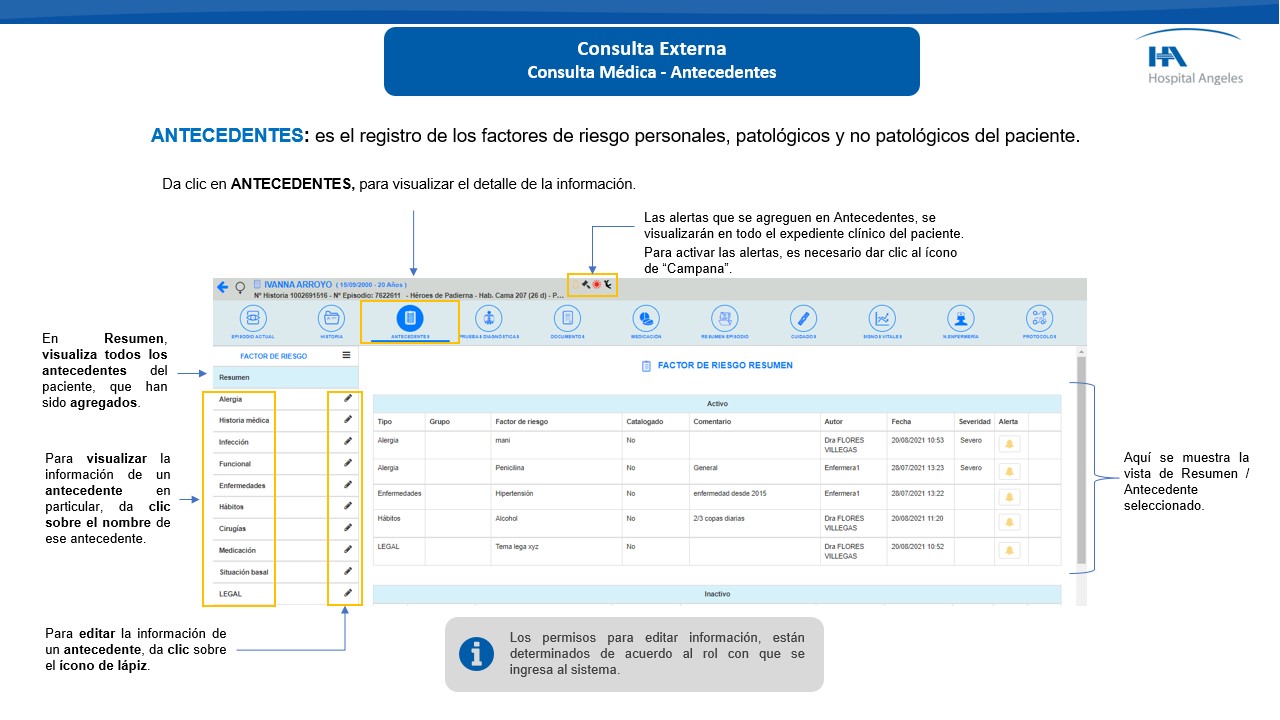Open the N. Enfermería section
The image size is (1280, 720).
point(961,318)
